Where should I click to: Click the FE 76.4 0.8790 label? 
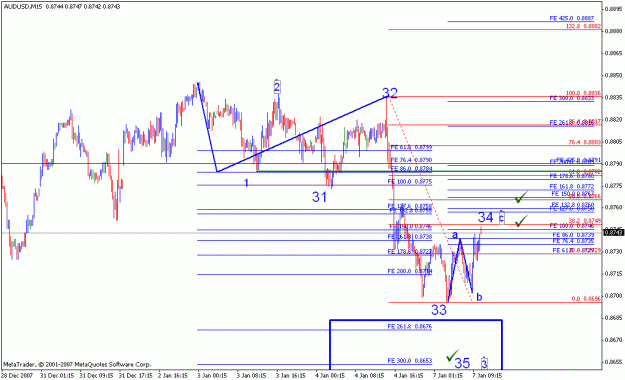(411, 160)
